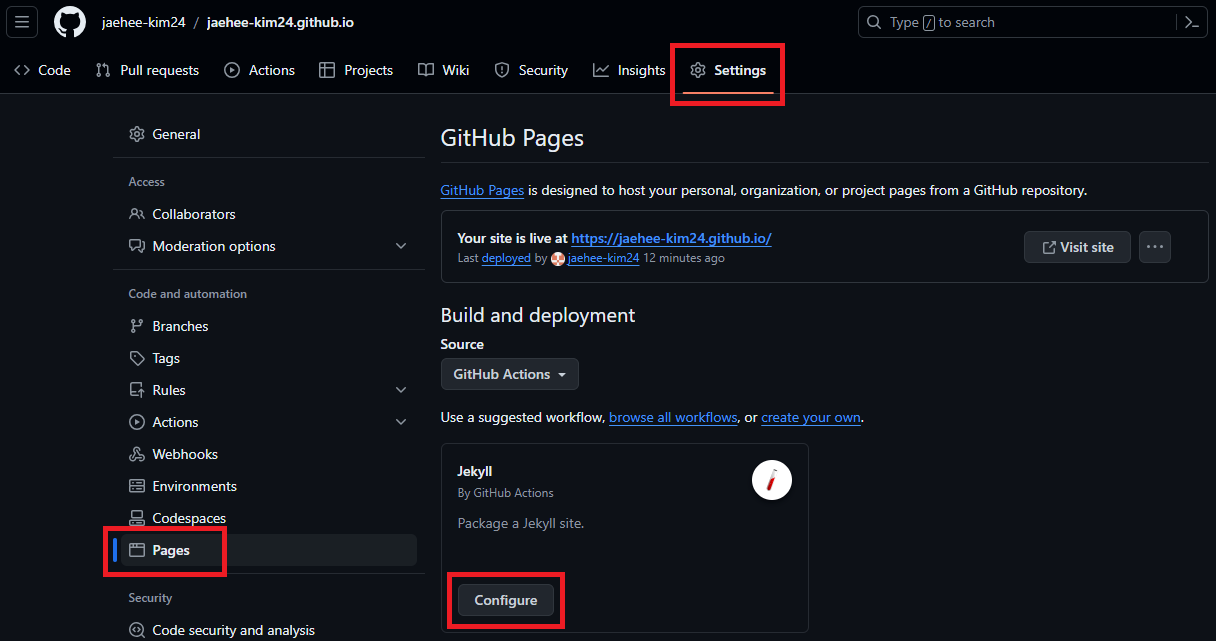Screen dimensions: 1216x641
Task: Switch to the Actions tab
Action: click(x=259, y=70)
